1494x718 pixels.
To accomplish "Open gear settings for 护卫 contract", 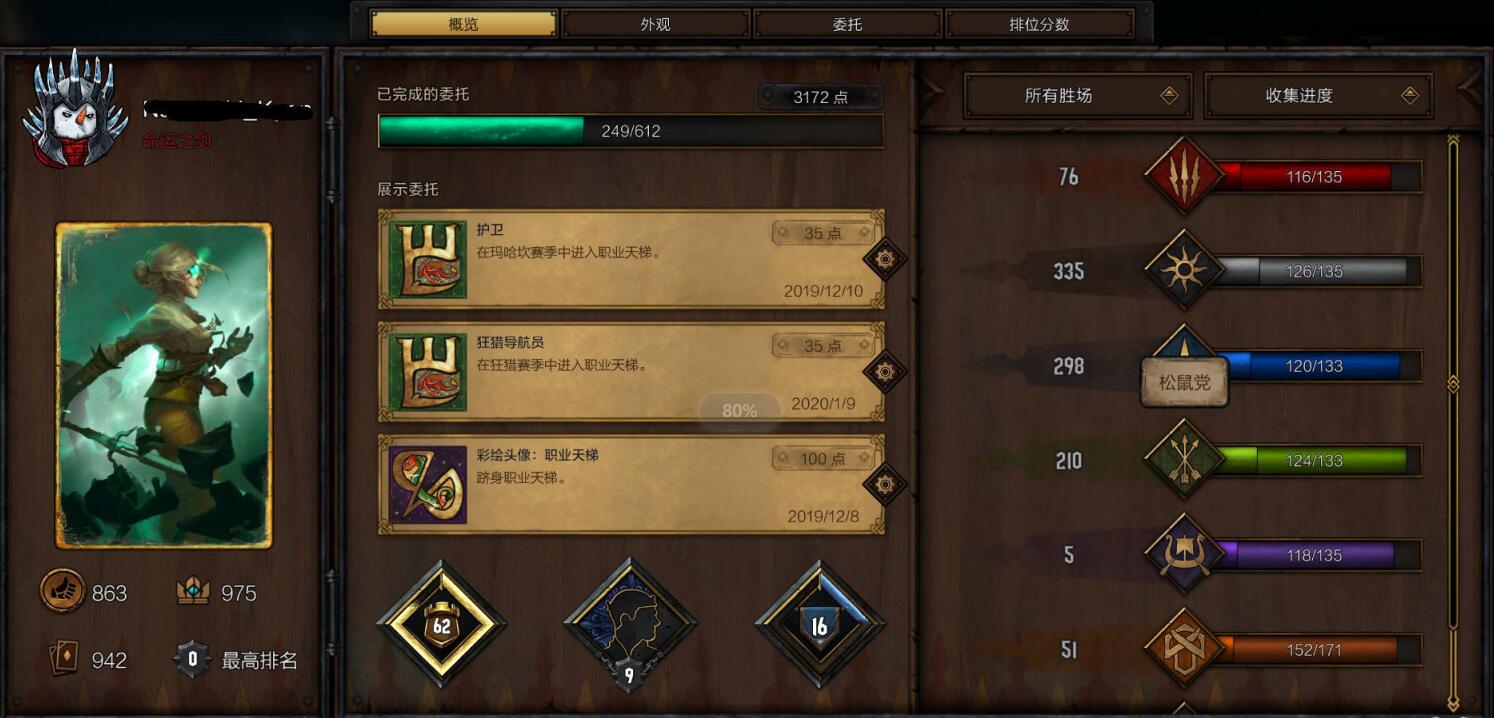I will coord(884,260).
